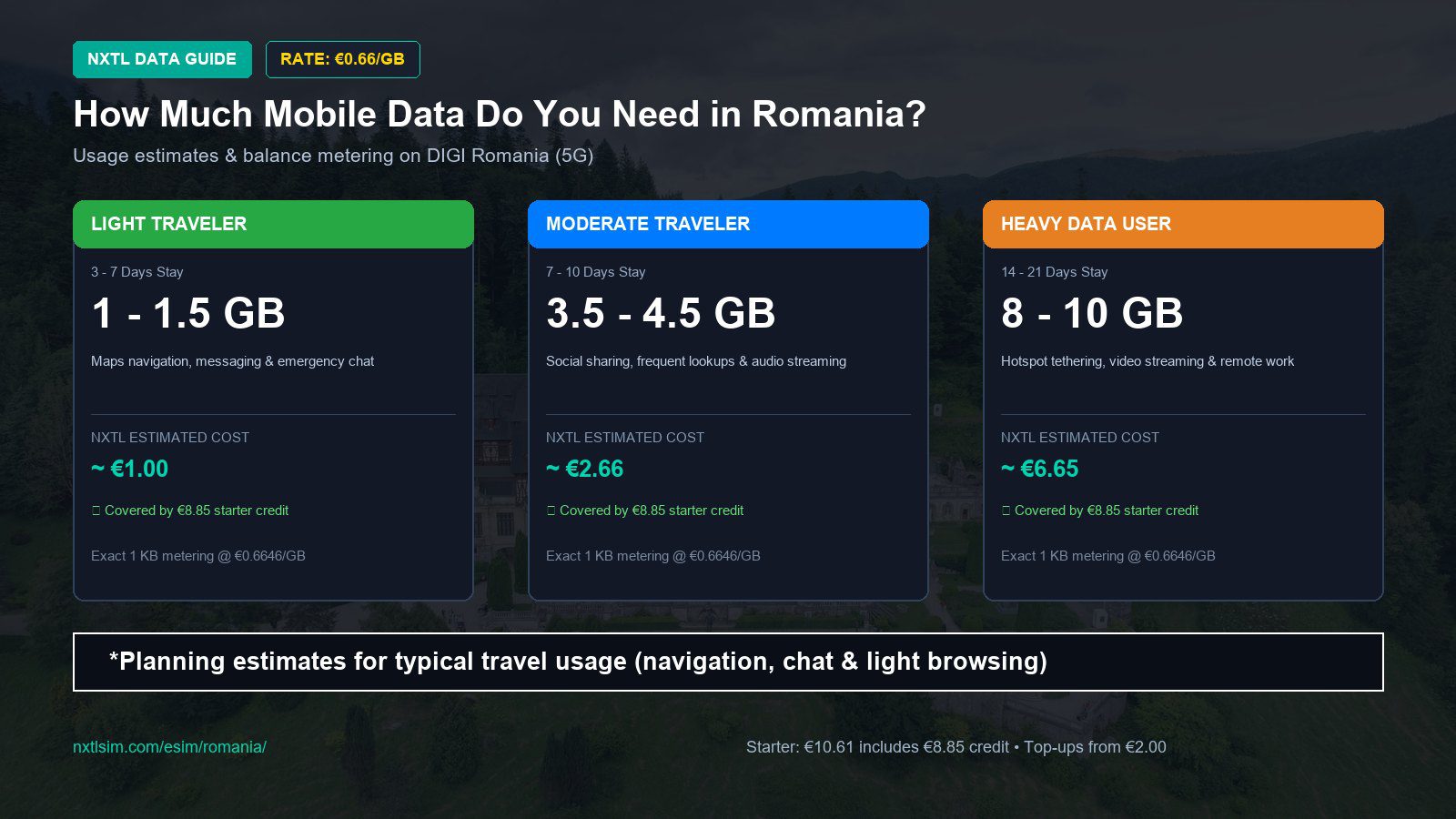Click the '3.5 - 4.5 GB' value

(661, 313)
